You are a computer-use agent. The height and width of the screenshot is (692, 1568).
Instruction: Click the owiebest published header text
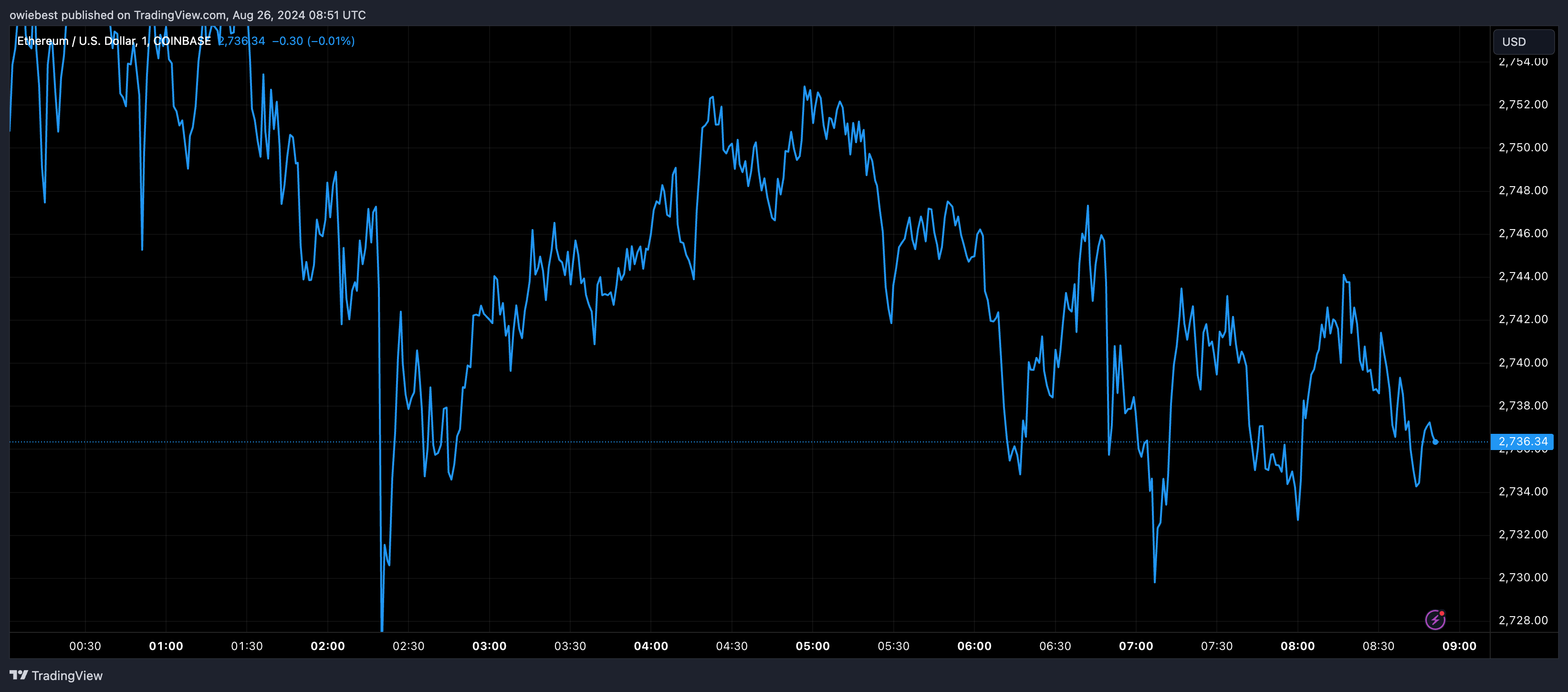pos(188,15)
